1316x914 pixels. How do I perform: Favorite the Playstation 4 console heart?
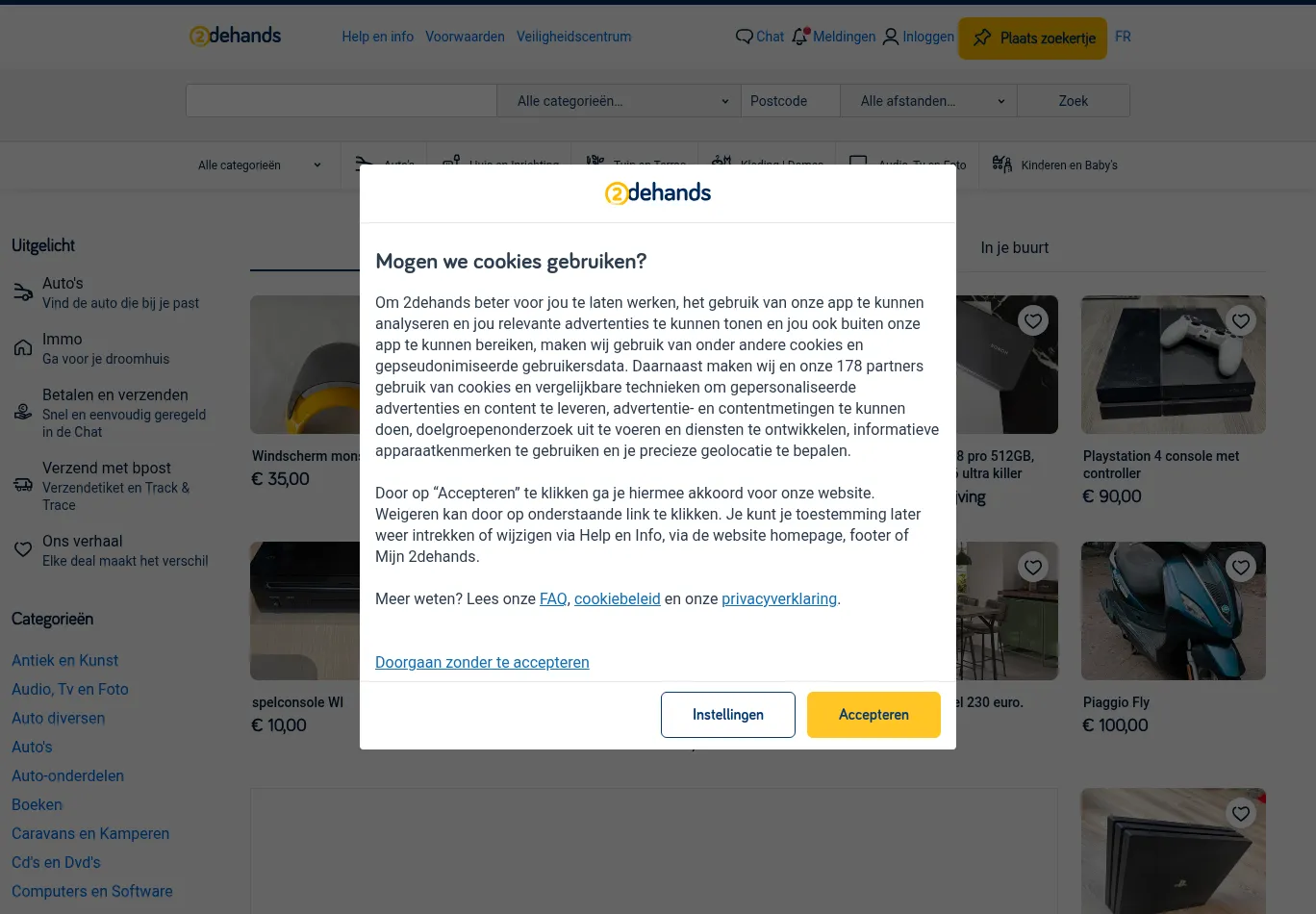[x=1241, y=320]
